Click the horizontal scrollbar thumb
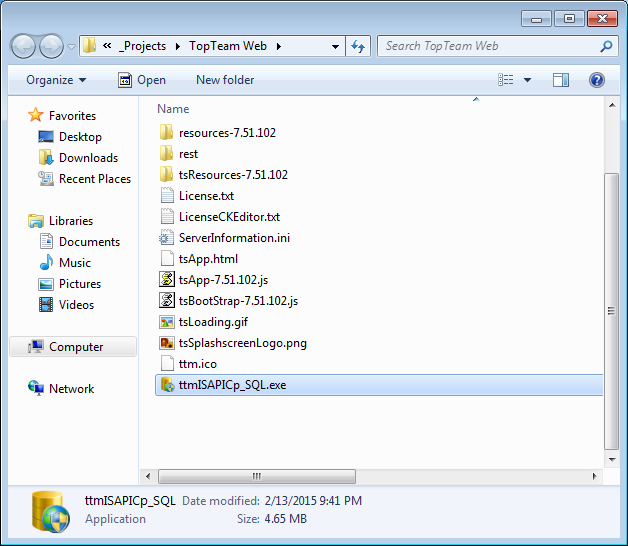This screenshot has height=546, width=628. pos(256,476)
